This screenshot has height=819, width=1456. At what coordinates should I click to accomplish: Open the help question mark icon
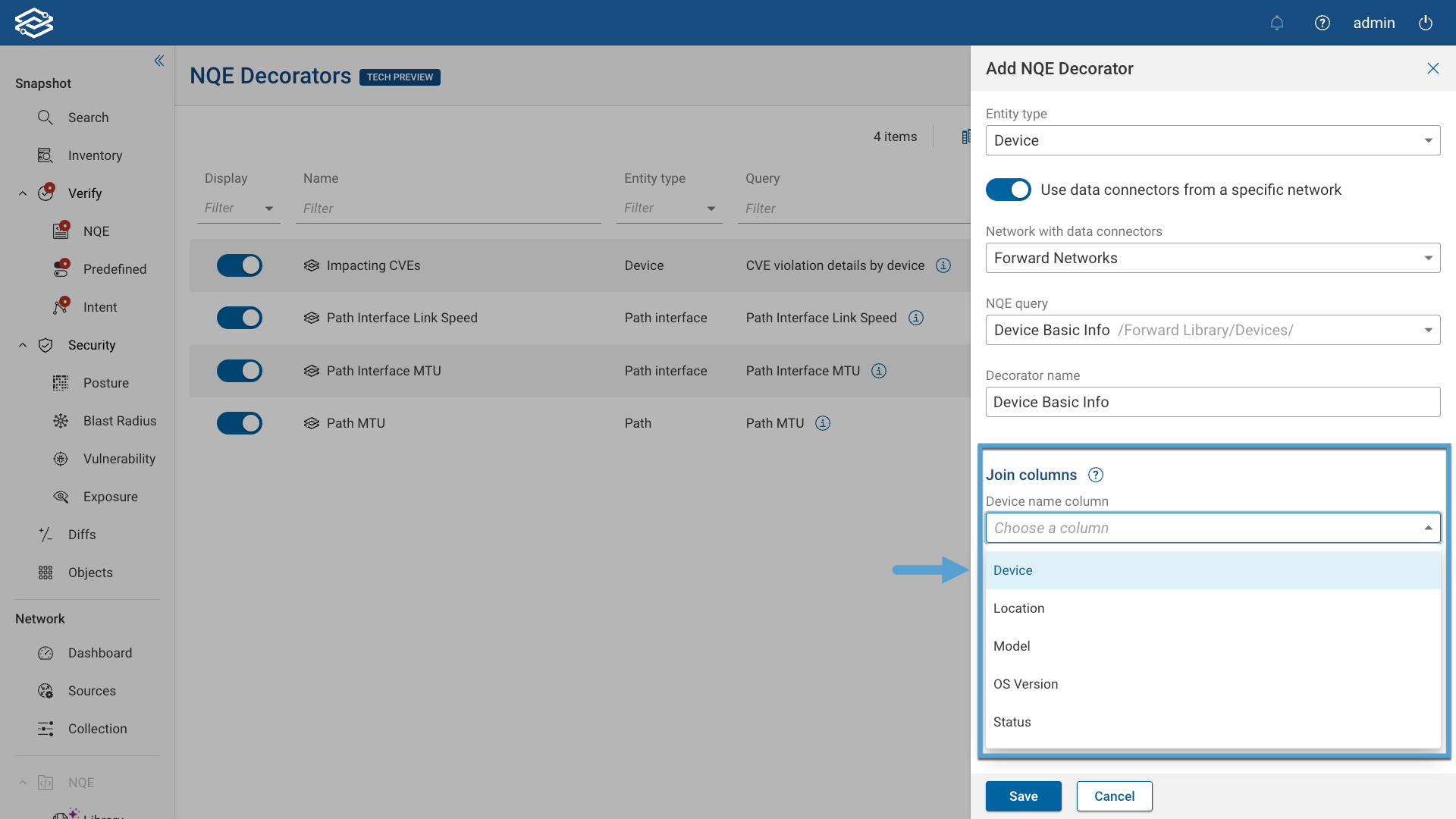pos(1323,23)
